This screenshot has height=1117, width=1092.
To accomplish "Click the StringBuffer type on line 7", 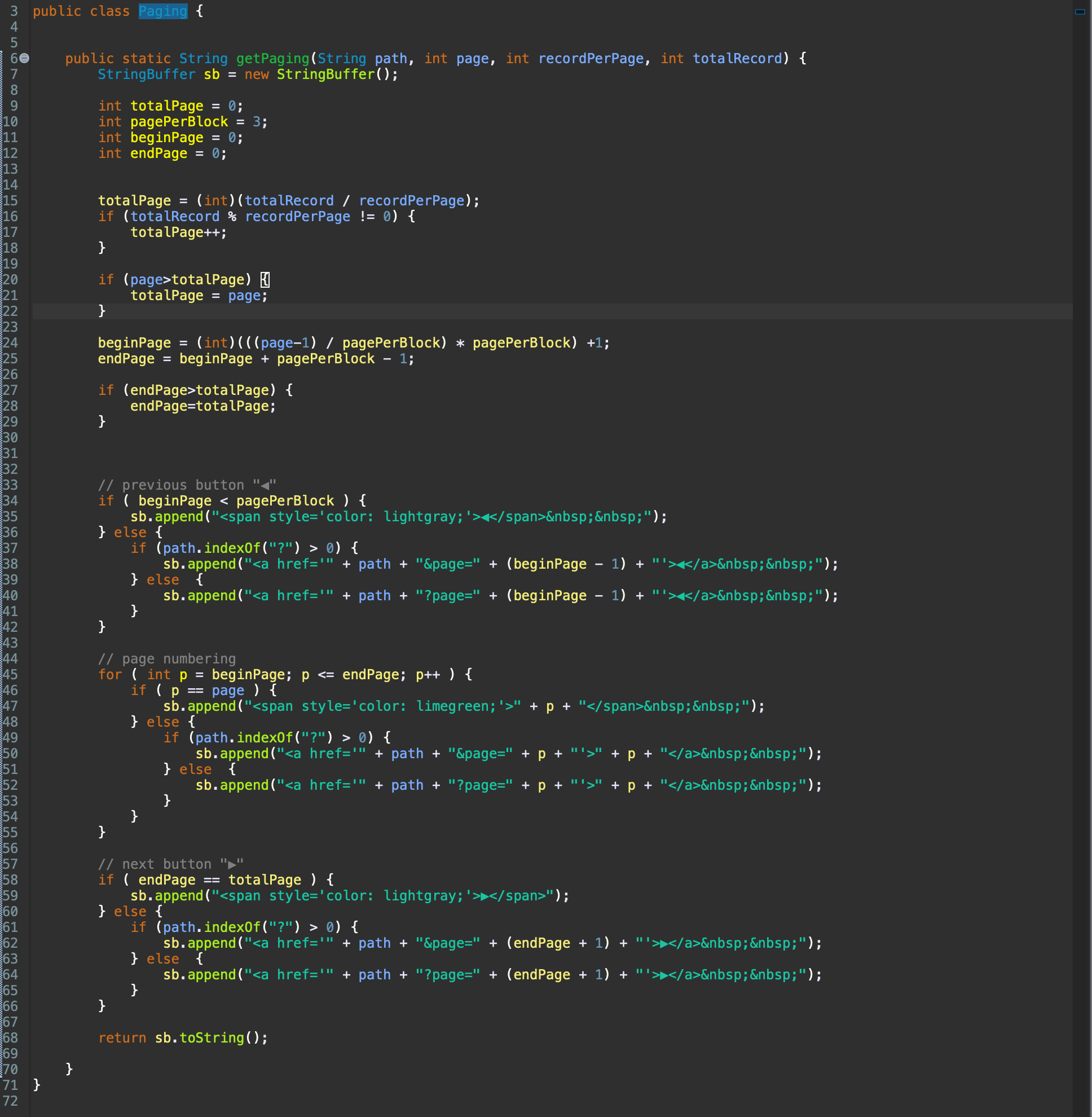I will 146,74.
